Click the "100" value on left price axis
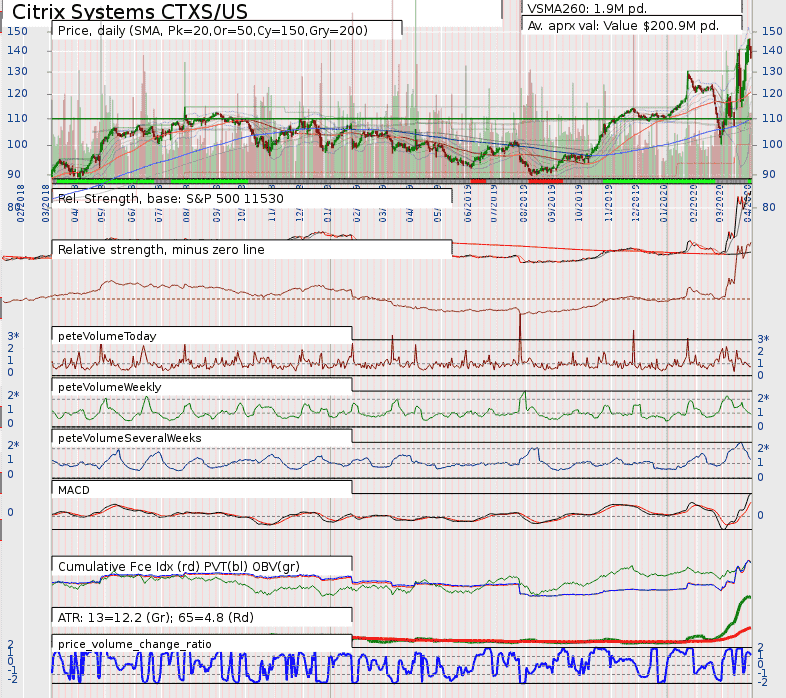This screenshot has width=786, height=698. point(17,144)
